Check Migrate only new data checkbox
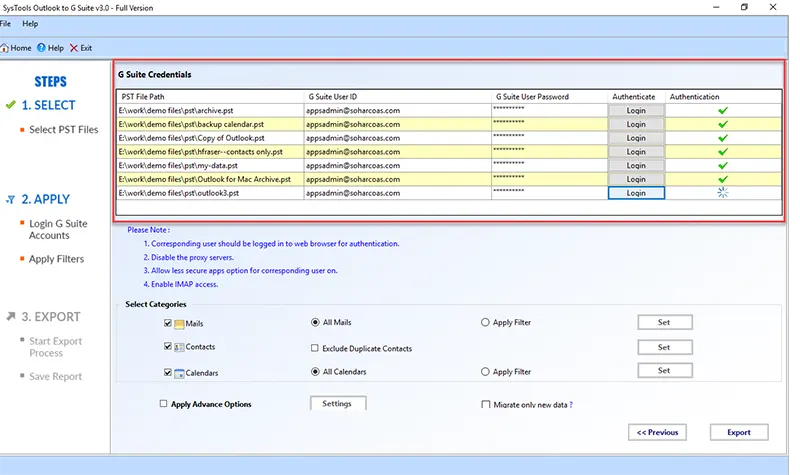The width and height of the screenshot is (800, 475). [x=485, y=405]
